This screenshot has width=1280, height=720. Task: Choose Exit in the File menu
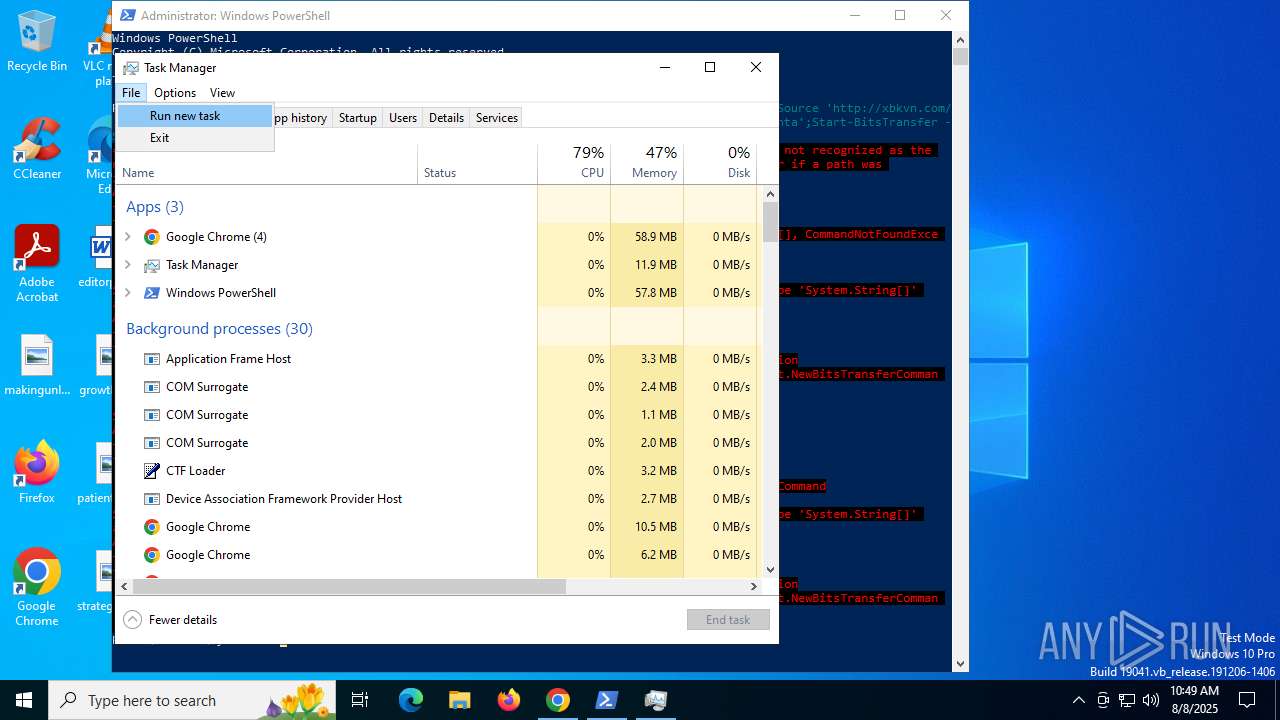tap(195, 138)
